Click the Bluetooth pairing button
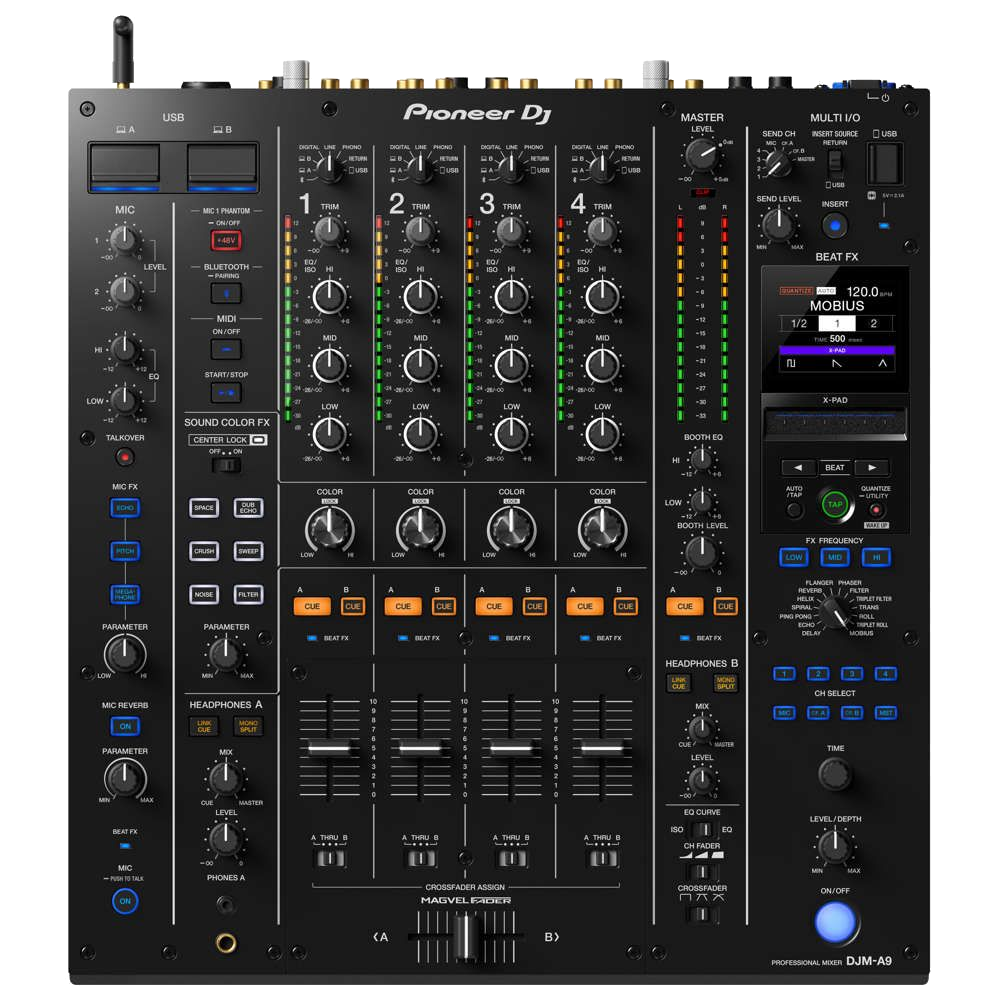This screenshot has width=1000, height=1000. (226, 293)
